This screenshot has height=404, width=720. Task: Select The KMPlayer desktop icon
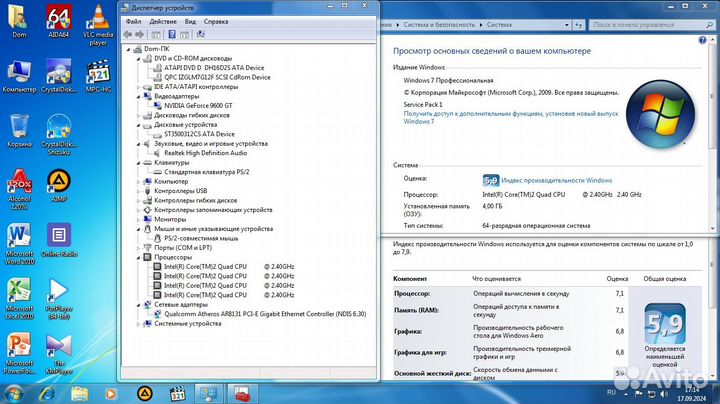click(59, 353)
